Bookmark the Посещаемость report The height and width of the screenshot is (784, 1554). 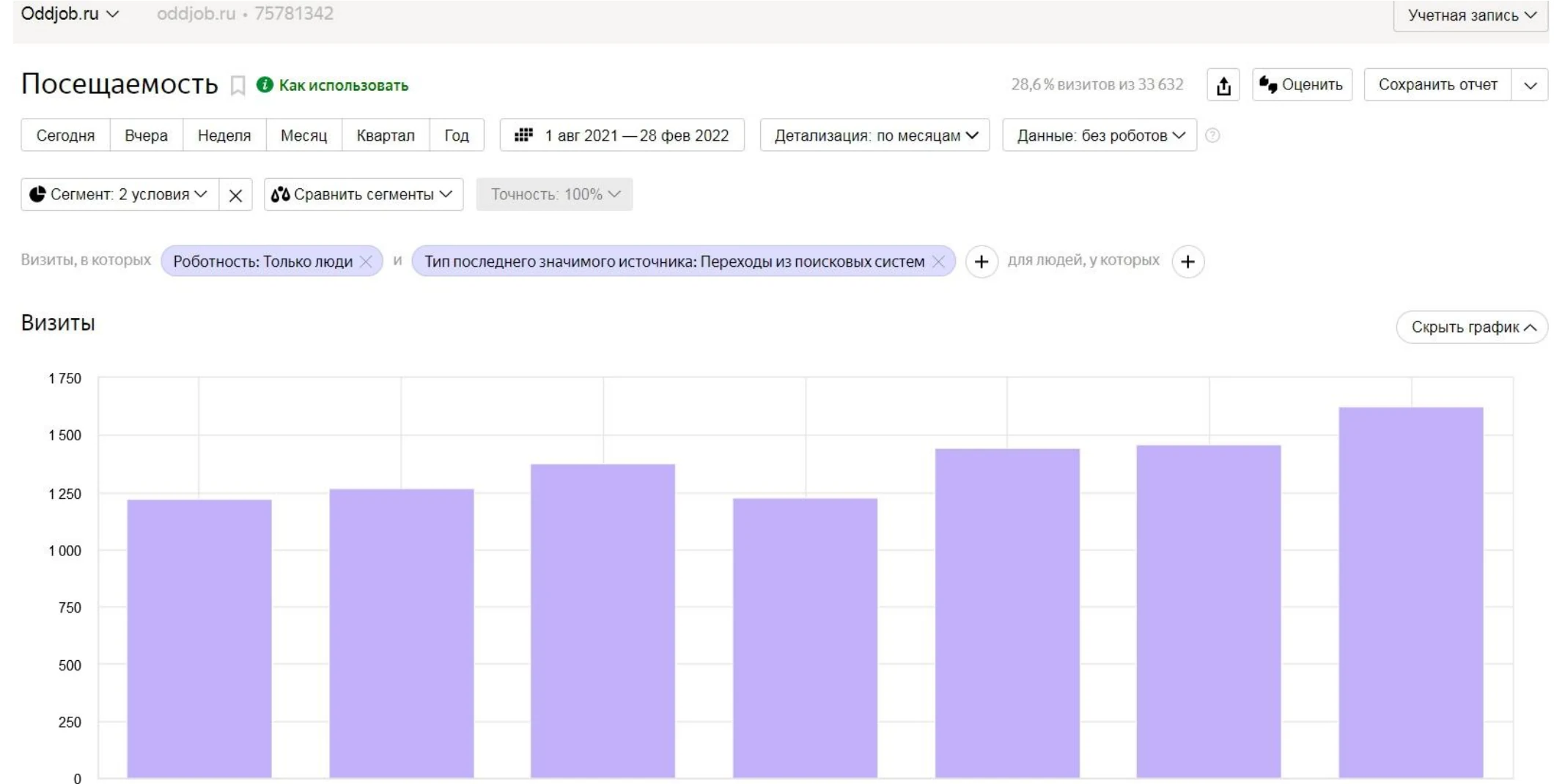point(237,86)
